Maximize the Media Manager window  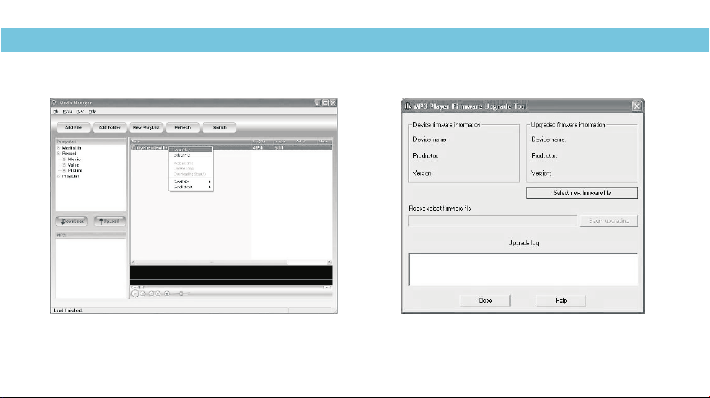[325, 103]
